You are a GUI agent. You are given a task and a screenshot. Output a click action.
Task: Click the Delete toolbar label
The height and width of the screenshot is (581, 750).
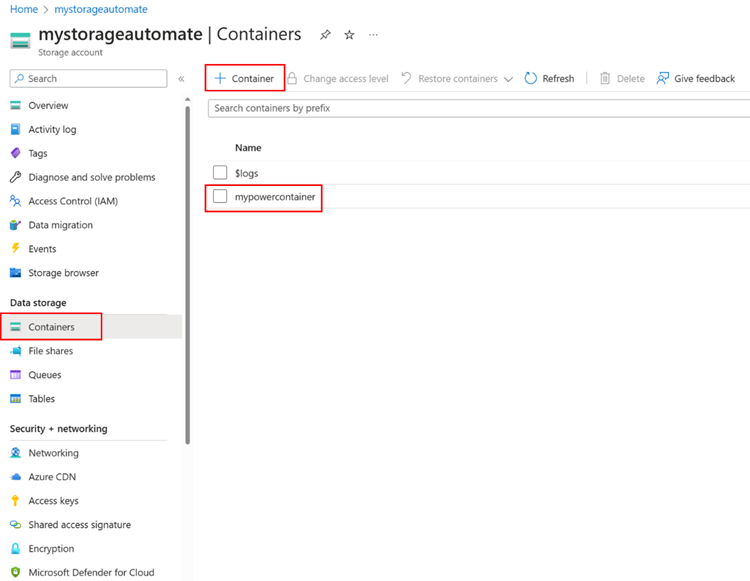tap(631, 78)
